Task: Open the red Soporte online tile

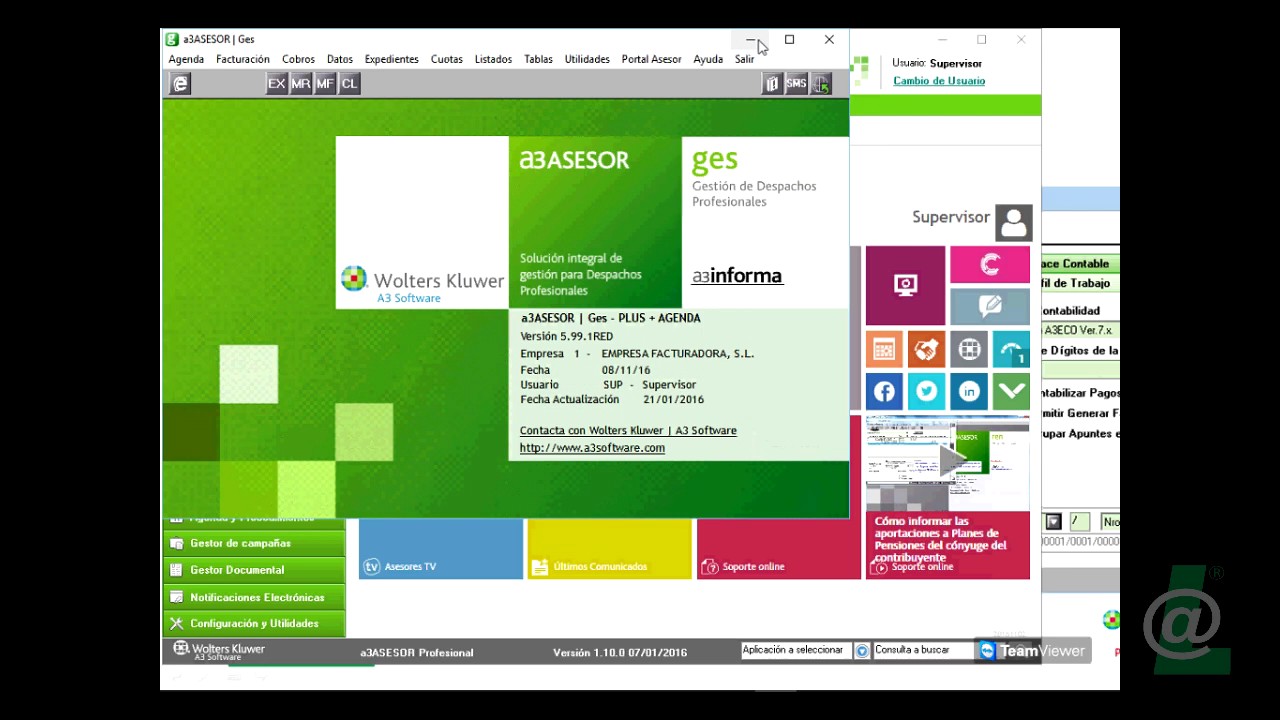Action: tap(778, 549)
